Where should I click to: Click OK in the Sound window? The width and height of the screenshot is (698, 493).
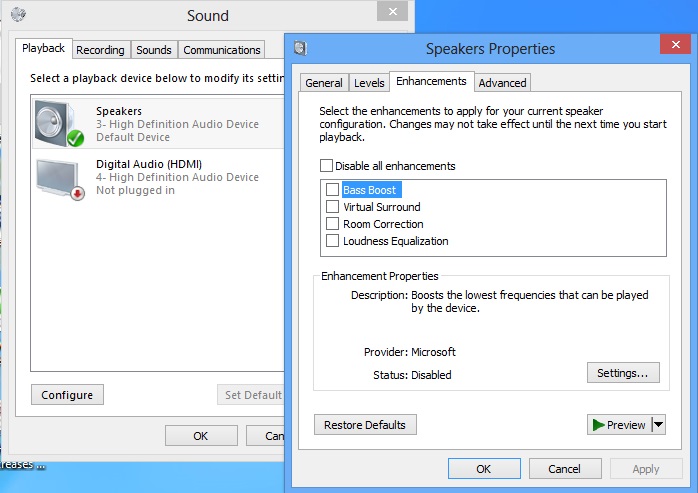[x=201, y=436]
